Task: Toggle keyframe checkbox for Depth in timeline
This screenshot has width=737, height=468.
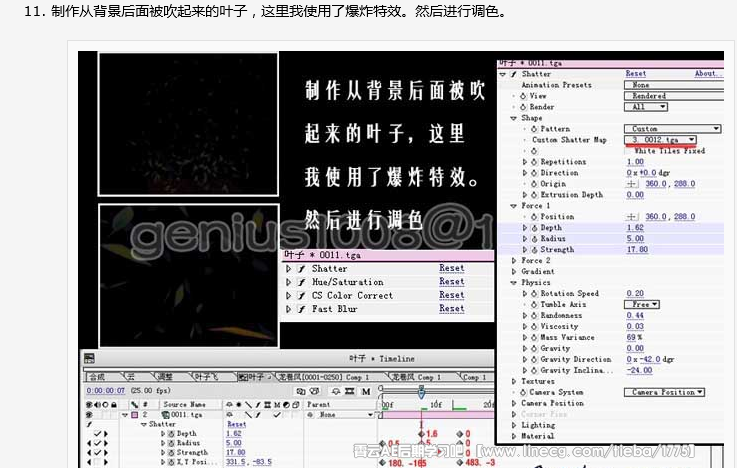Action: [97, 434]
